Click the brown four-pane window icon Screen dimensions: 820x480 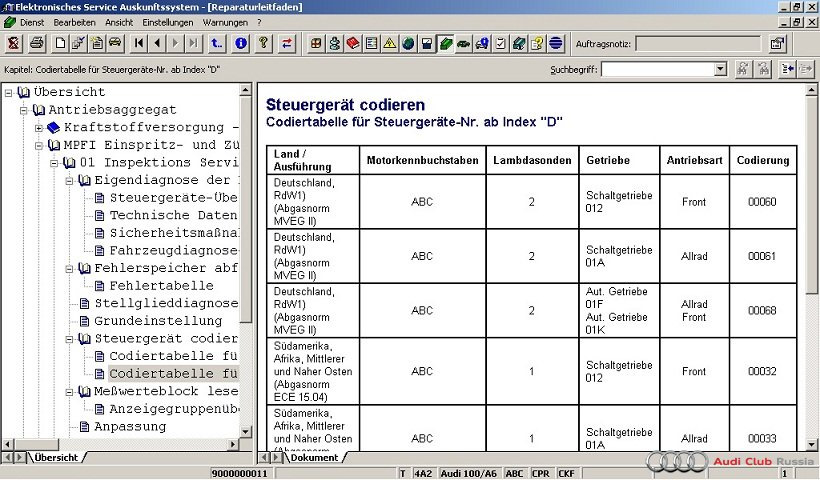pos(316,43)
